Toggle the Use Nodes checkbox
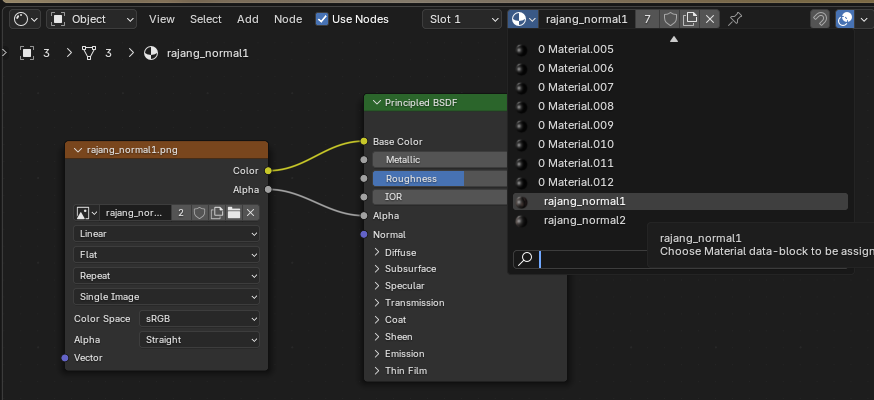The height and width of the screenshot is (400, 874). pyautogui.click(x=322, y=19)
